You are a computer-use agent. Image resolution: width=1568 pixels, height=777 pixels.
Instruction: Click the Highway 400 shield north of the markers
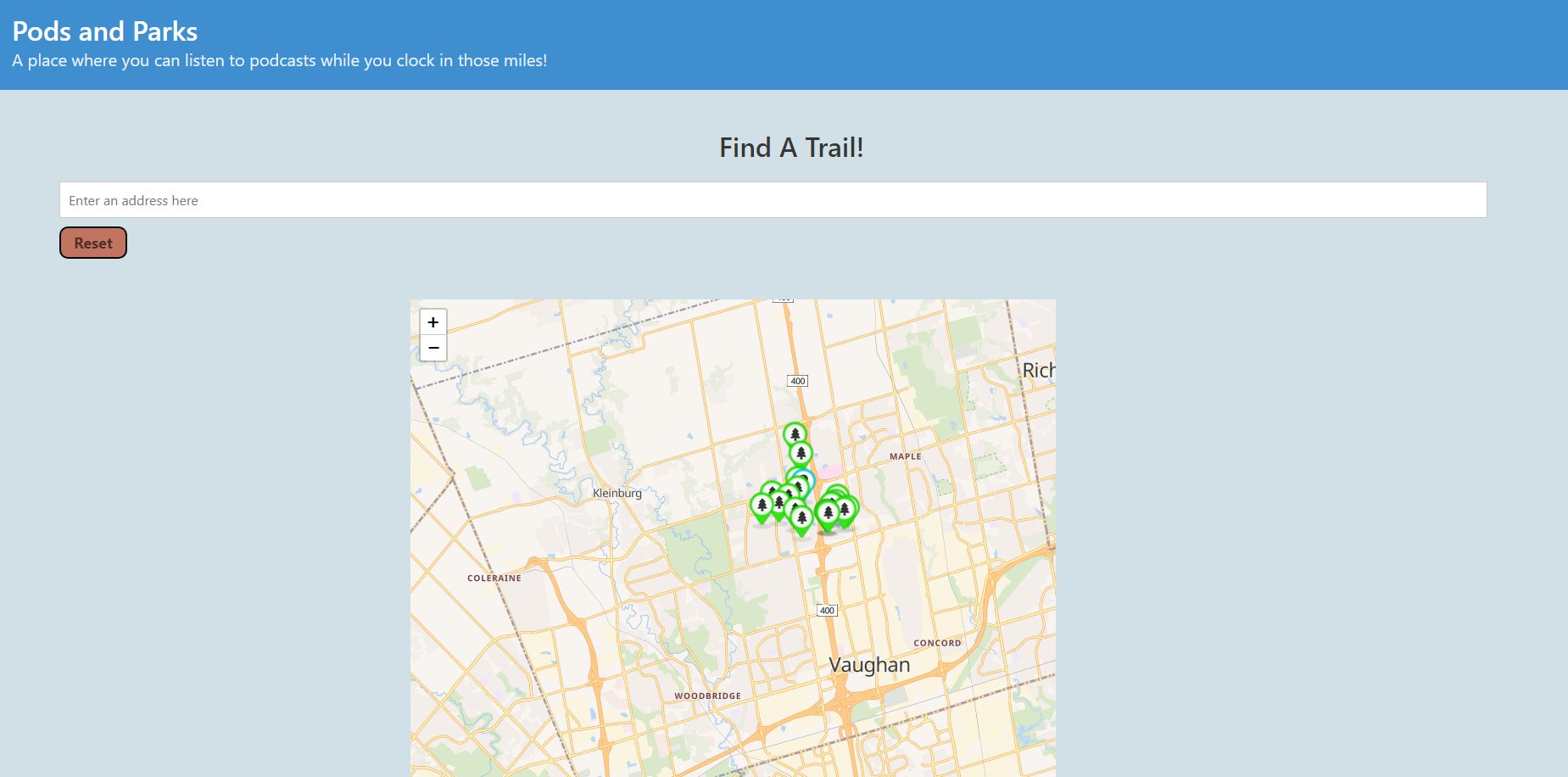(x=797, y=381)
